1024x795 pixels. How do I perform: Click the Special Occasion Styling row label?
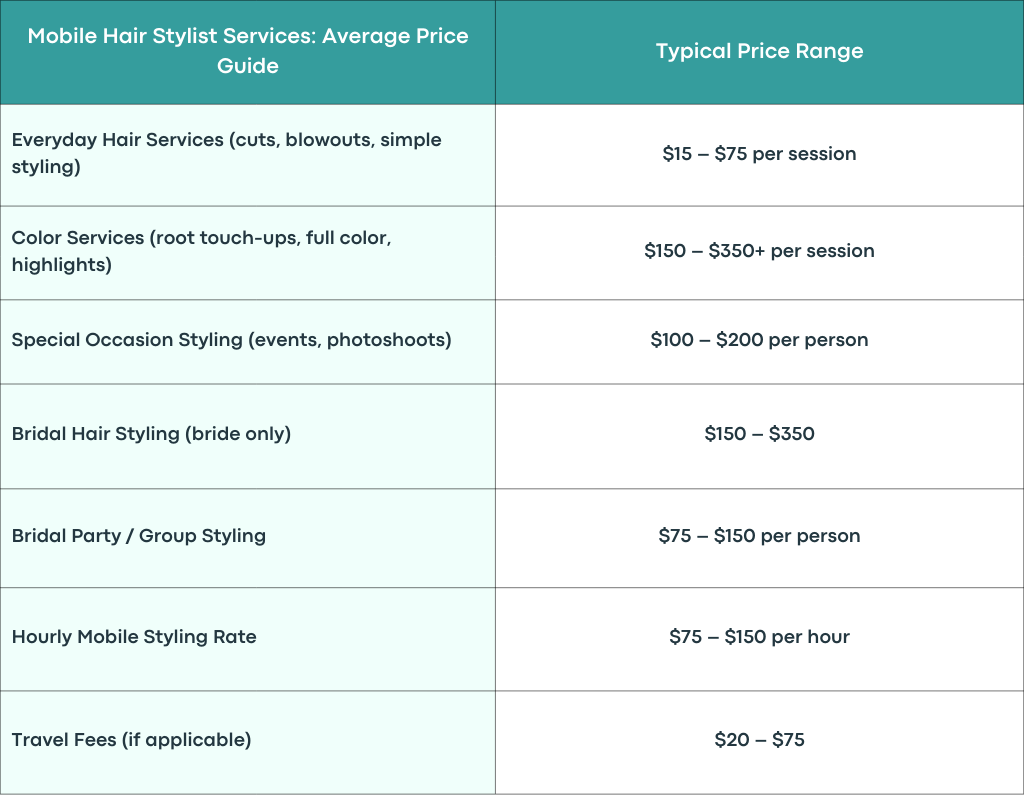pos(231,340)
